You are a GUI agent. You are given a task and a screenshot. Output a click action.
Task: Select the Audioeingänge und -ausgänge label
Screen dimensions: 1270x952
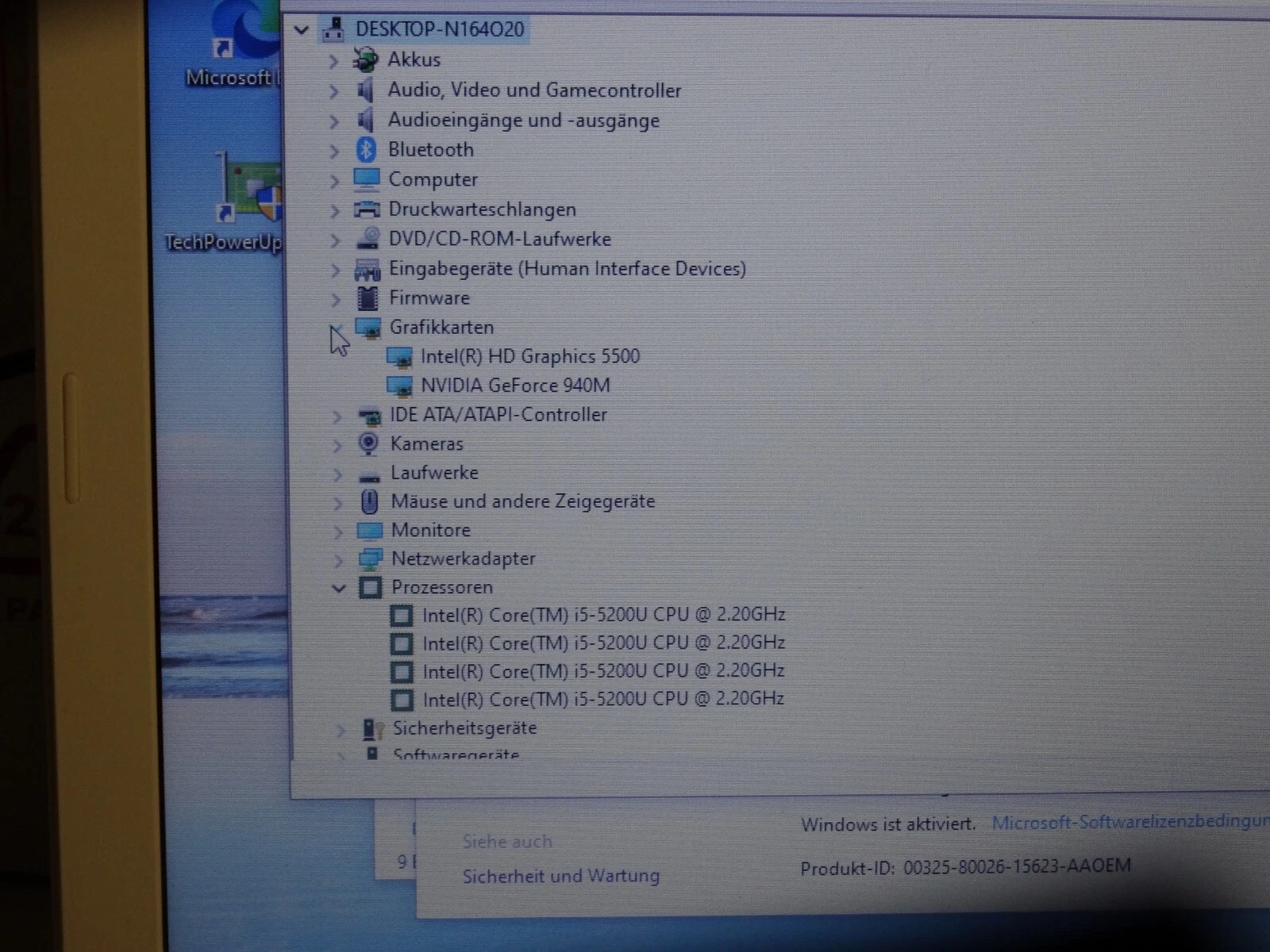[x=524, y=121]
